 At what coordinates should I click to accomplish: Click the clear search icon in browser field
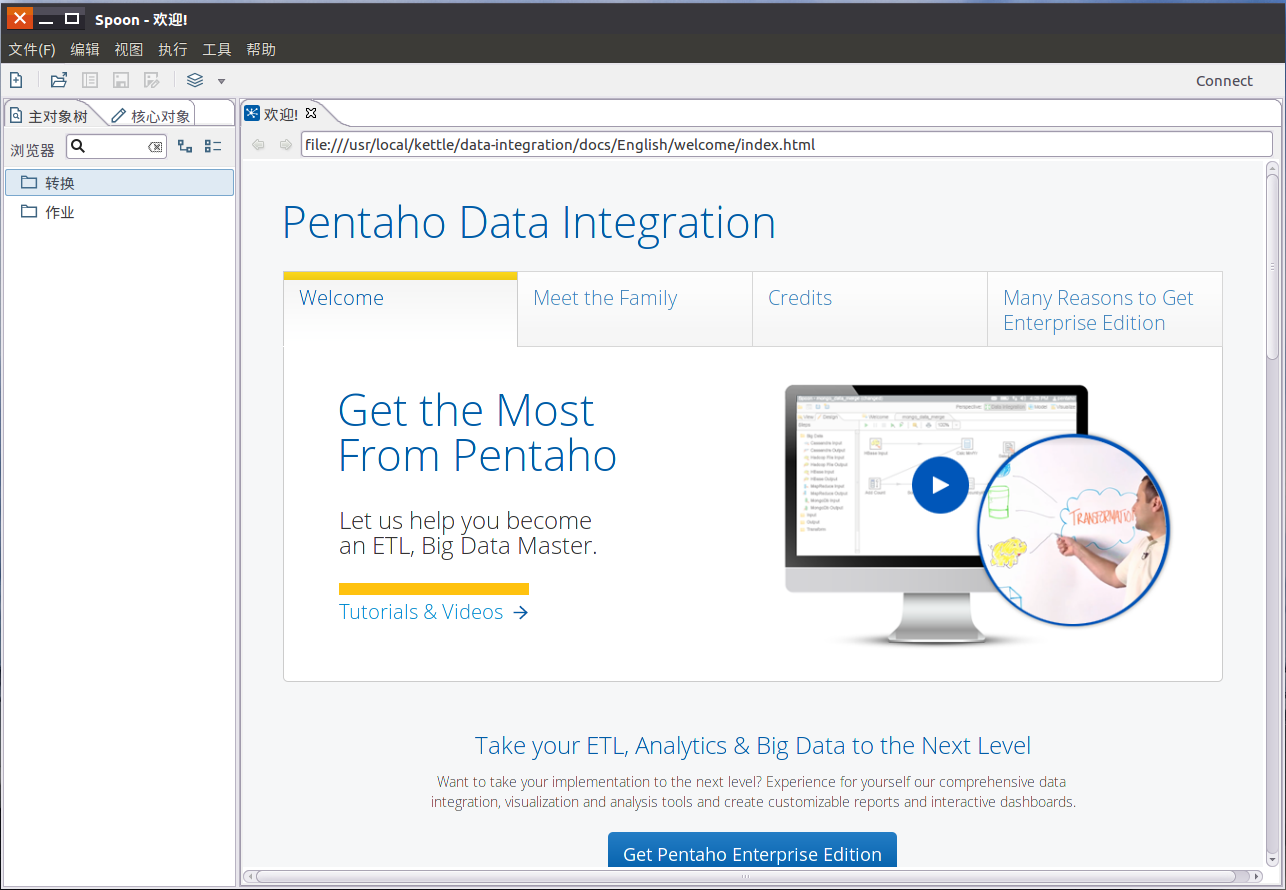click(x=155, y=147)
